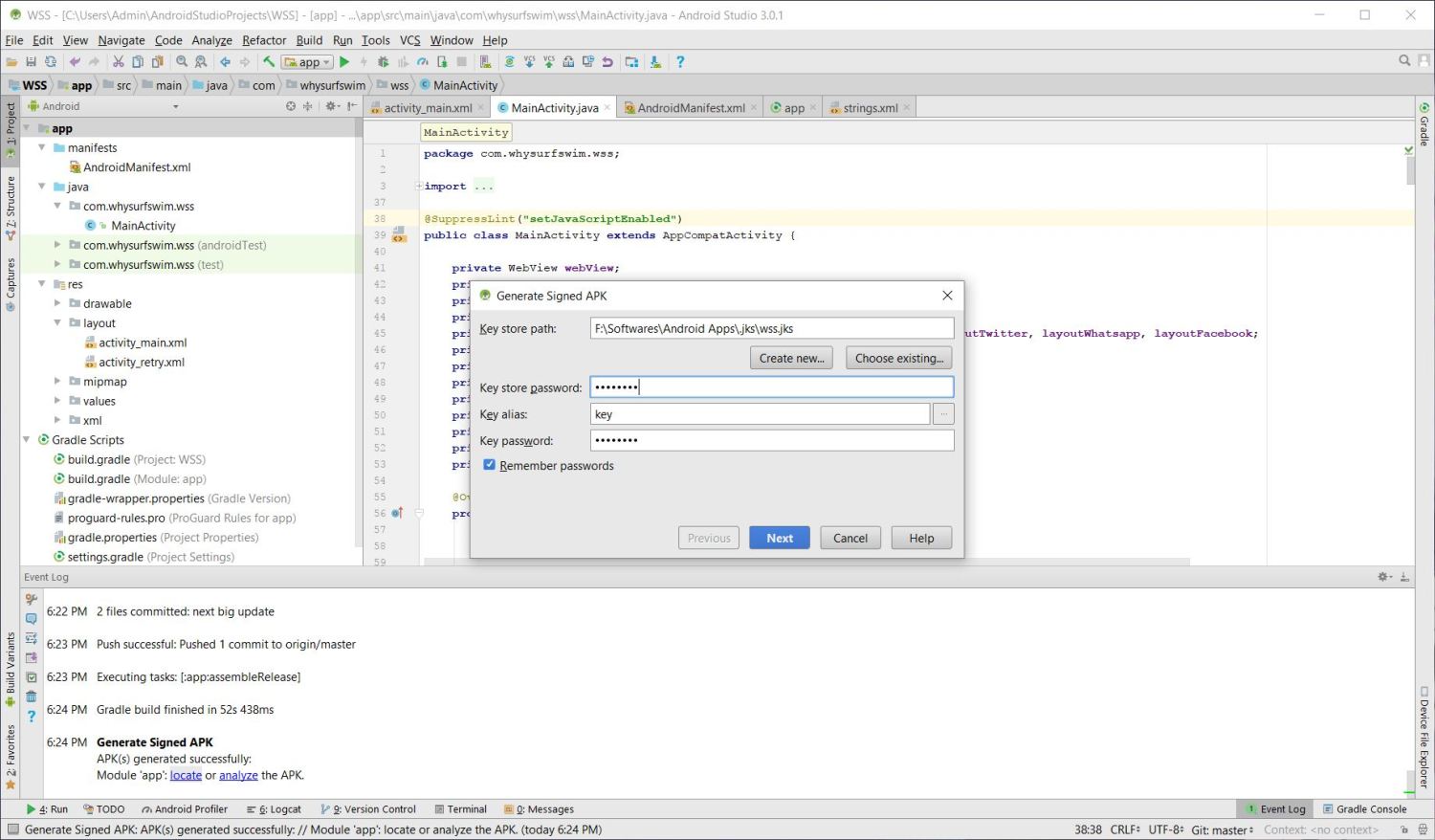Click the Next button in dialog

[x=779, y=539]
